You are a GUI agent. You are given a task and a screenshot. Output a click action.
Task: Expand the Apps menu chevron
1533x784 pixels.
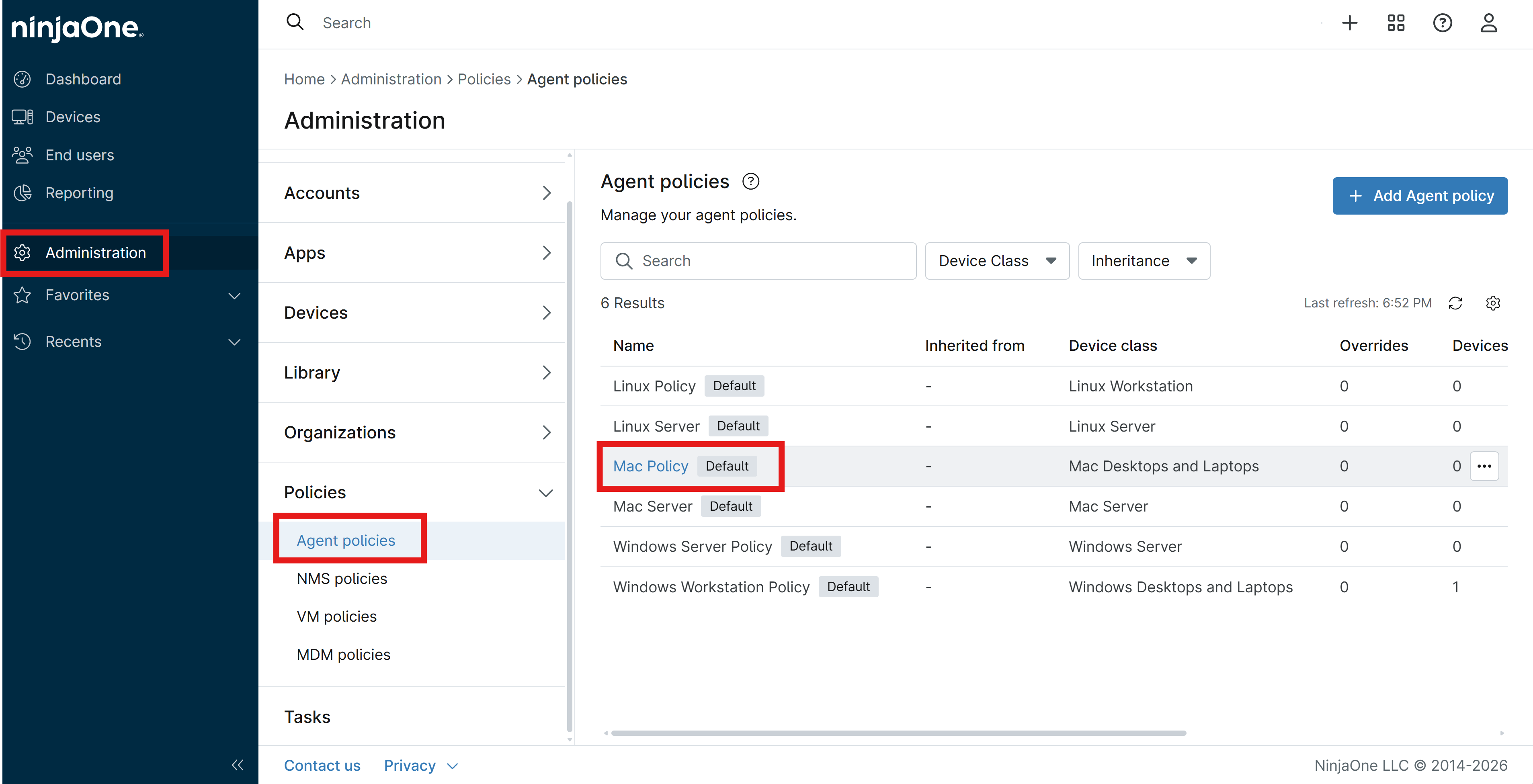pyautogui.click(x=546, y=253)
